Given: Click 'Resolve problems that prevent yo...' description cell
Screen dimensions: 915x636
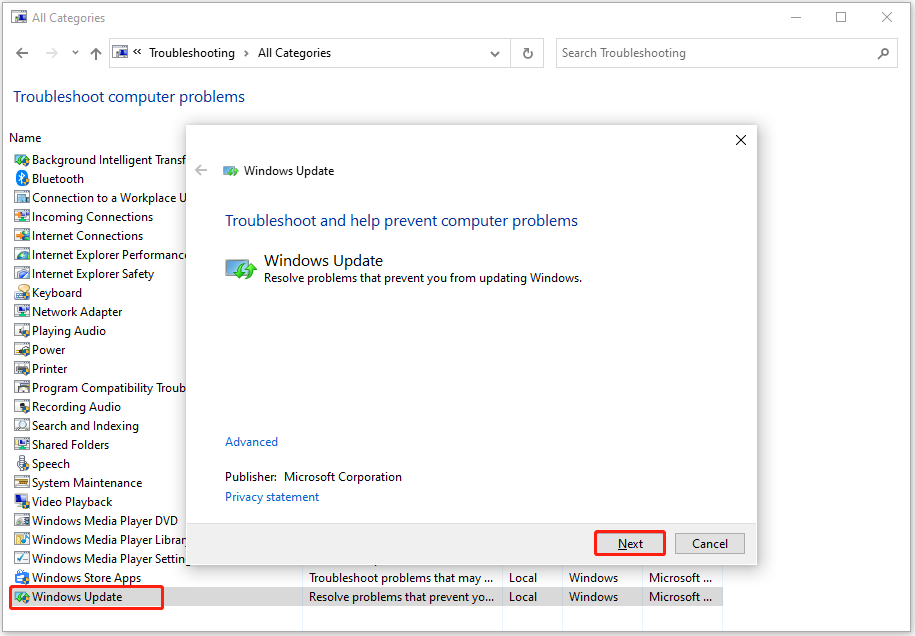Looking at the screenshot, I should point(401,597).
